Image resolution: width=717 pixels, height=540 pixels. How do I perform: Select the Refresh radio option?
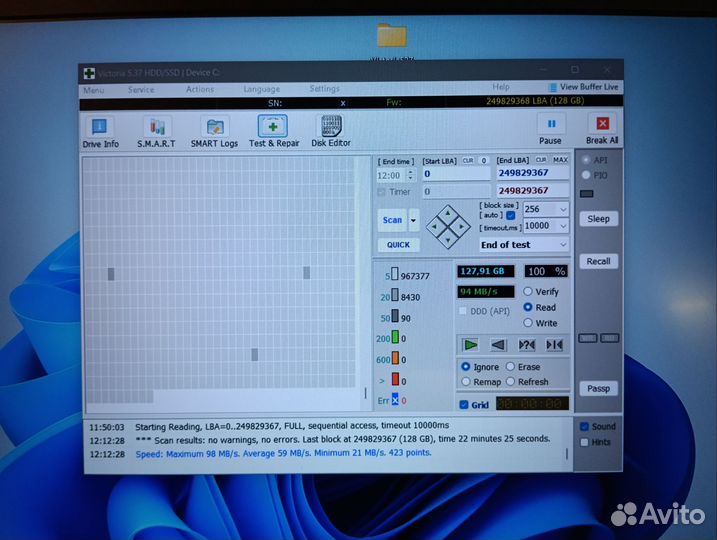(x=510, y=381)
